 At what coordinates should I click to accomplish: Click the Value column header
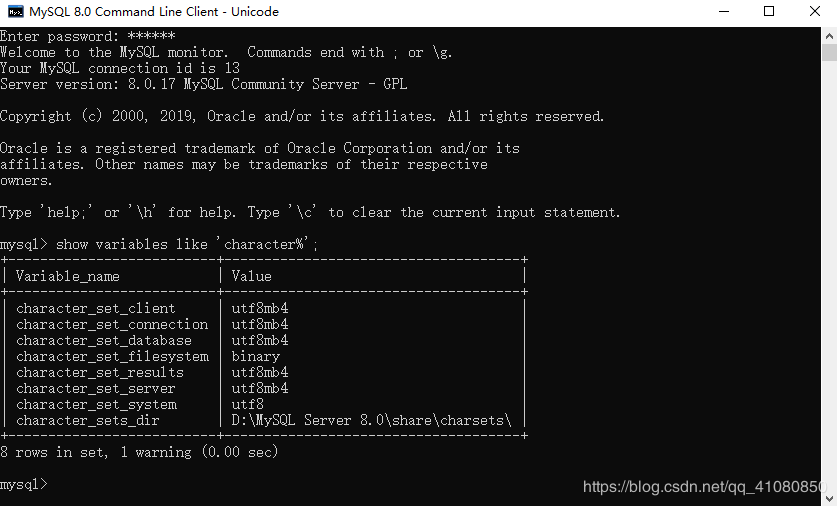[251, 276]
